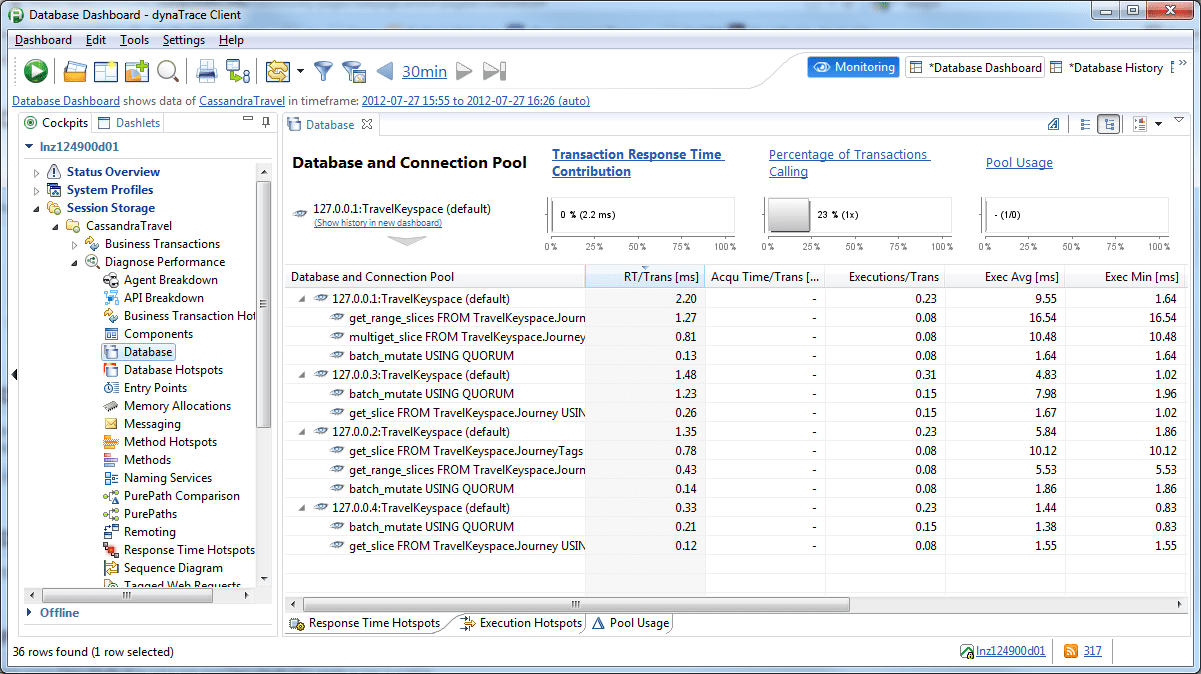Image resolution: width=1201 pixels, height=674 pixels.
Task: Open the Settings menu
Action: [184, 40]
